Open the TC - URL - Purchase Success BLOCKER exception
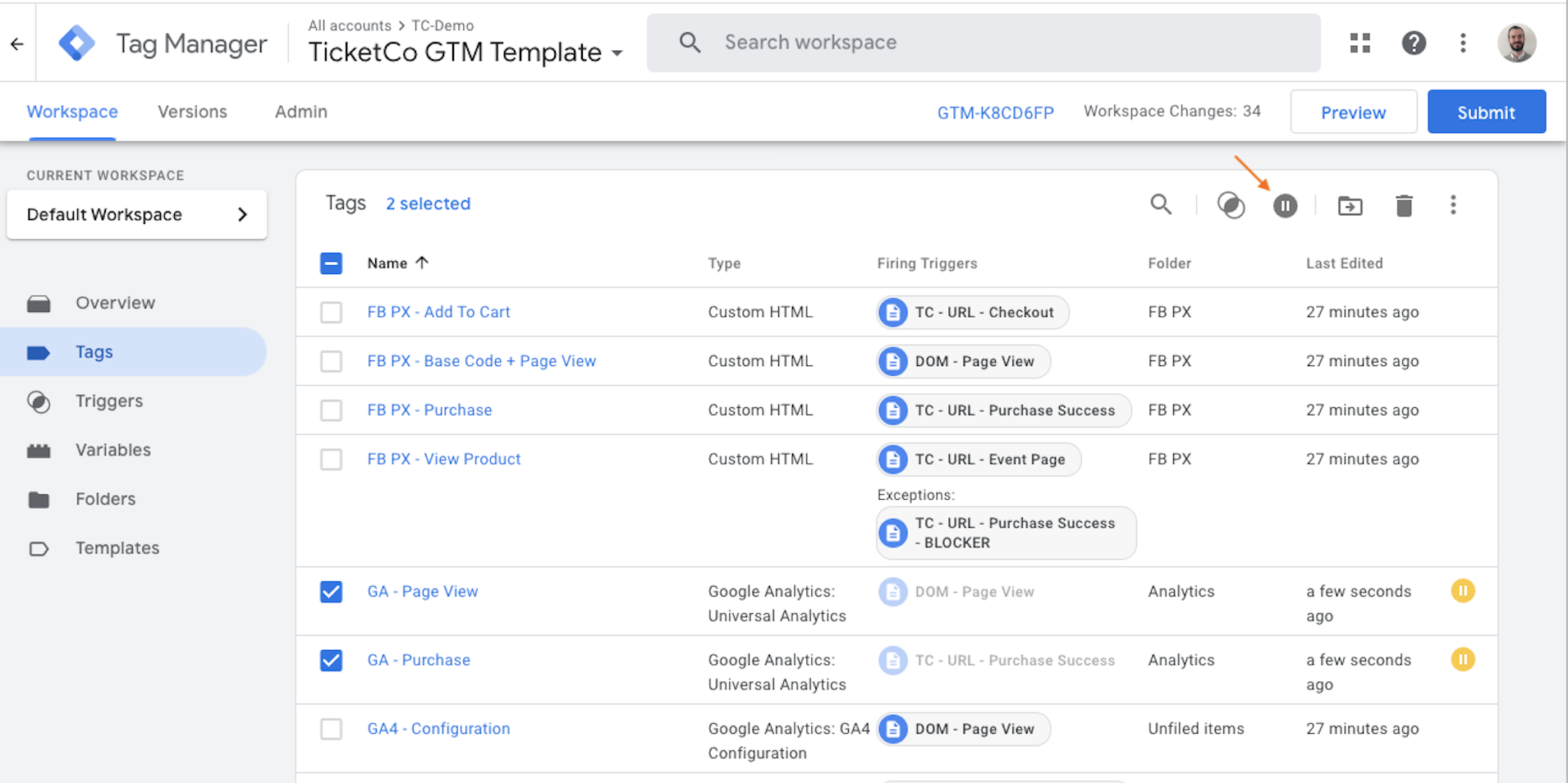 point(1006,533)
